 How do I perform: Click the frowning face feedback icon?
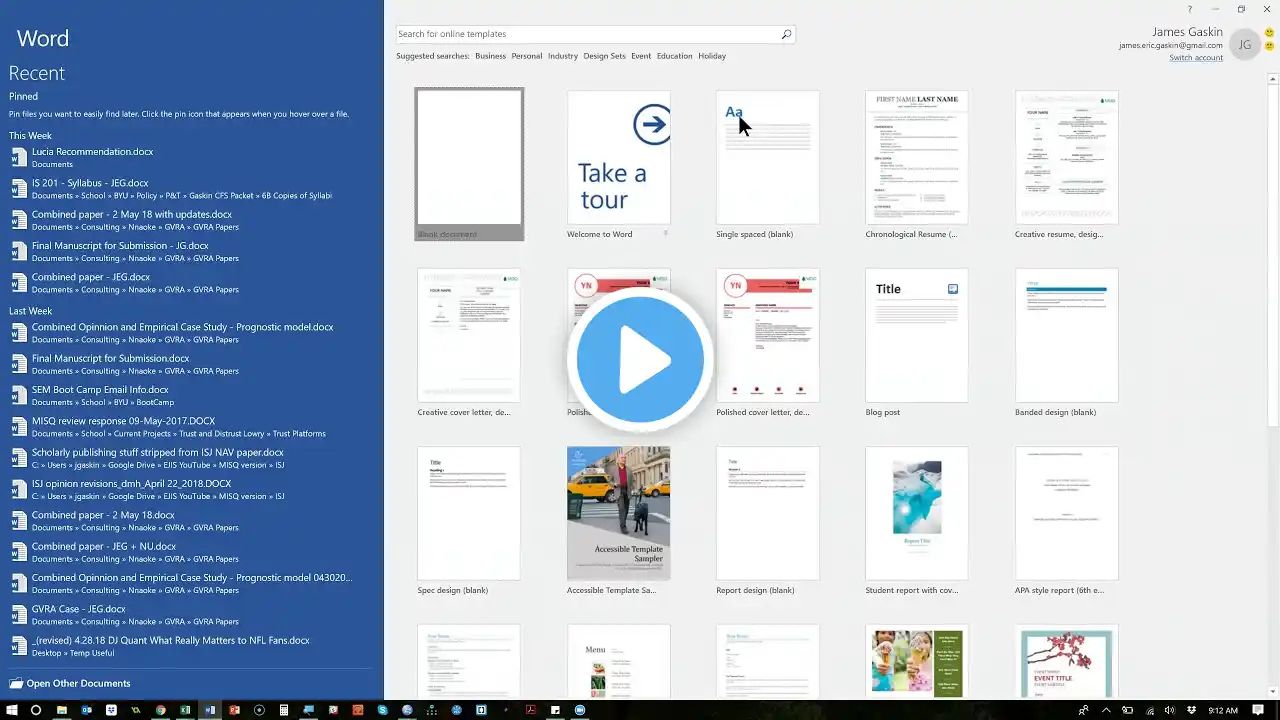click(x=1270, y=47)
